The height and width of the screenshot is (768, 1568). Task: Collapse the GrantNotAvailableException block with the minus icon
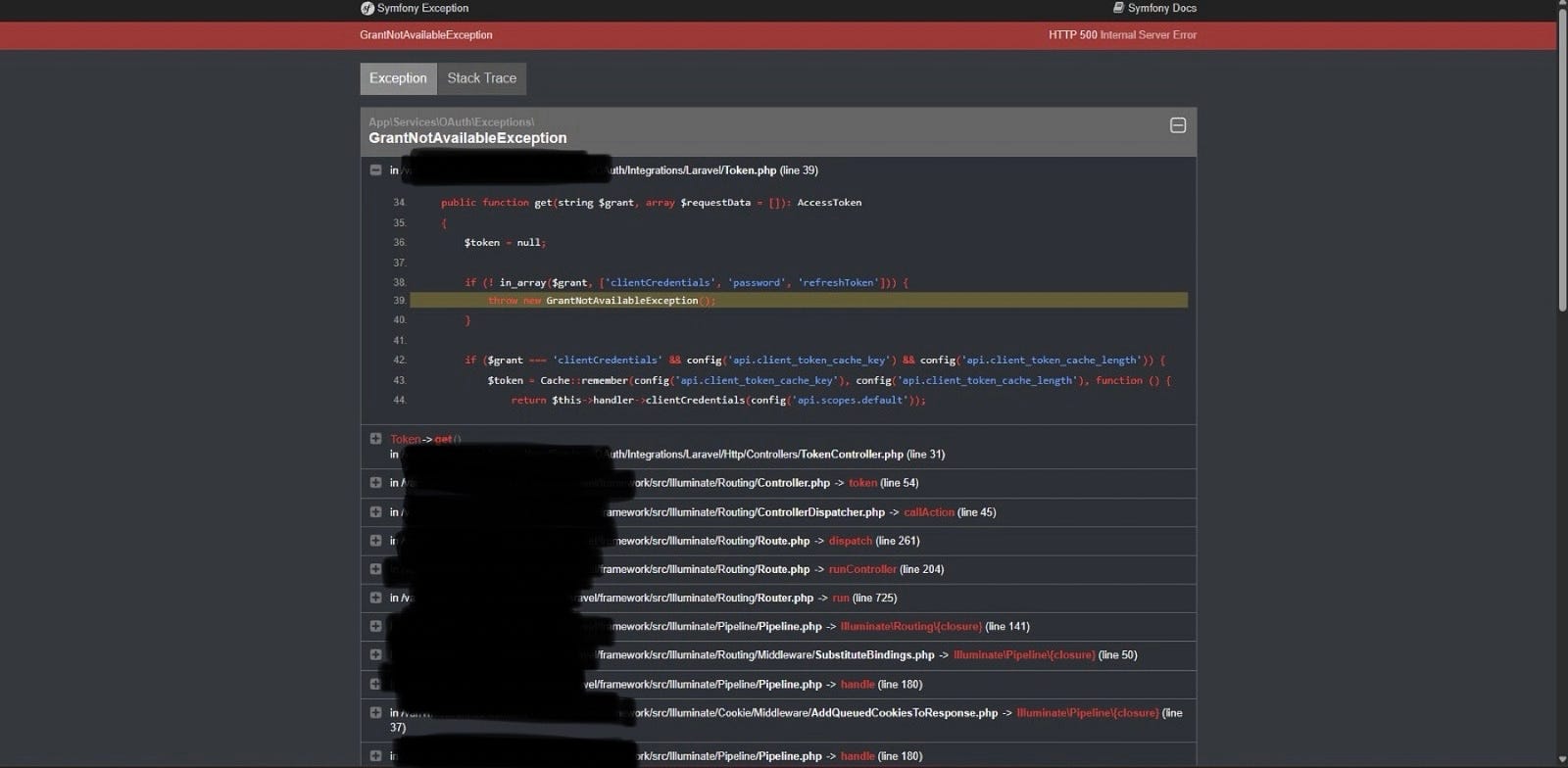coord(1178,125)
